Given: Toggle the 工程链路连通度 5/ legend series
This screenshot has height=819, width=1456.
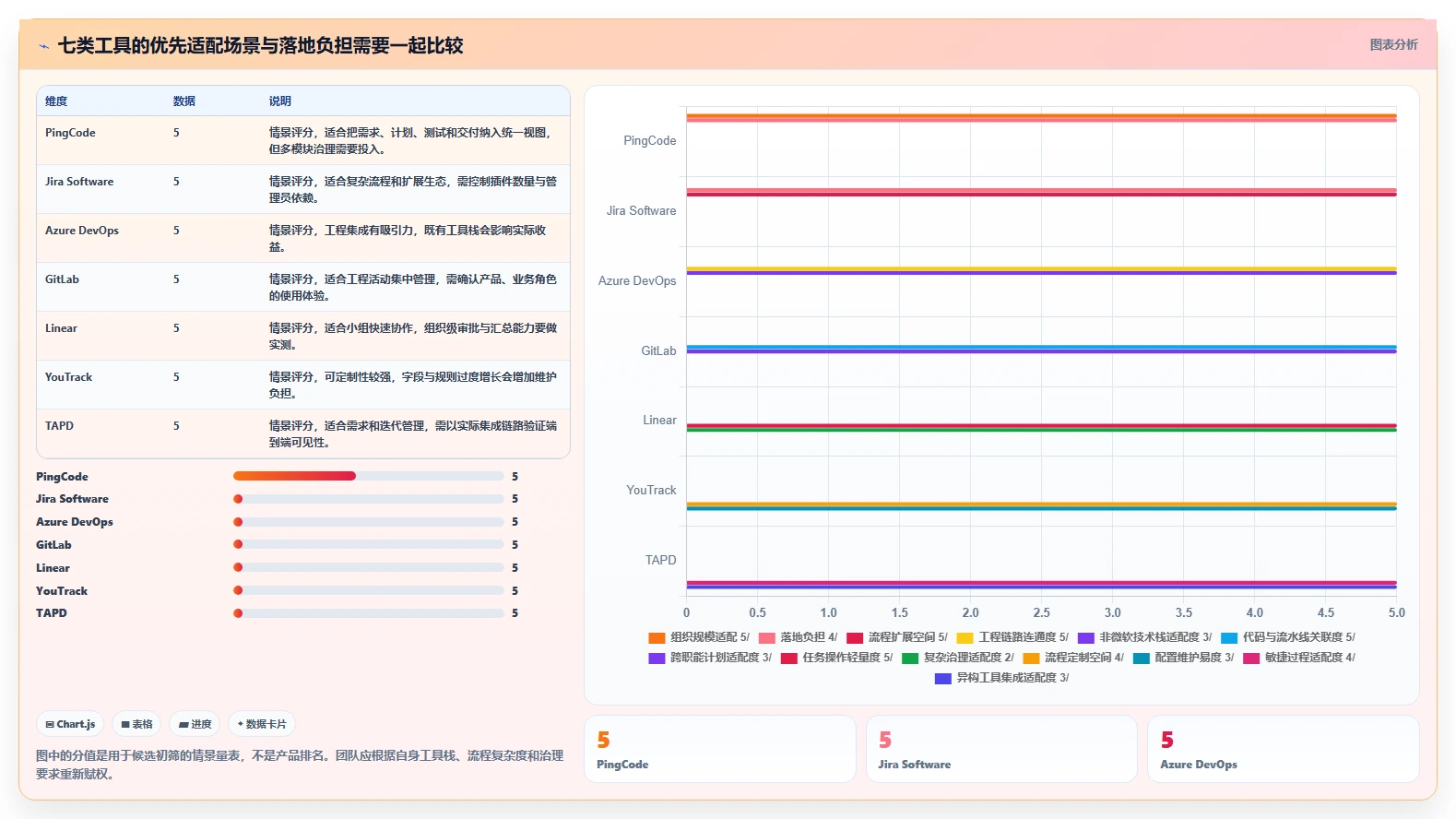Looking at the screenshot, I should click(x=1012, y=637).
